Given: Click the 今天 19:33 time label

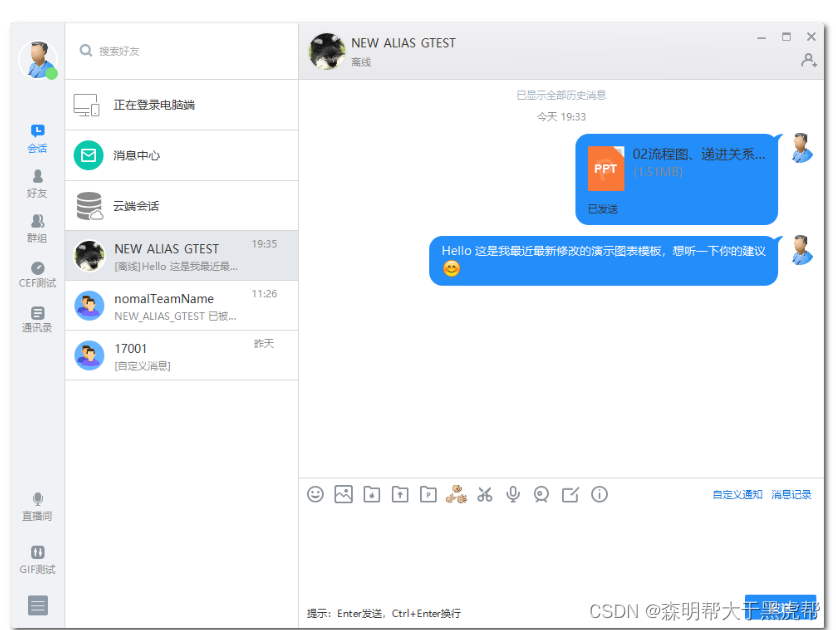Looking at the screenshot, I should coord(561,117).
